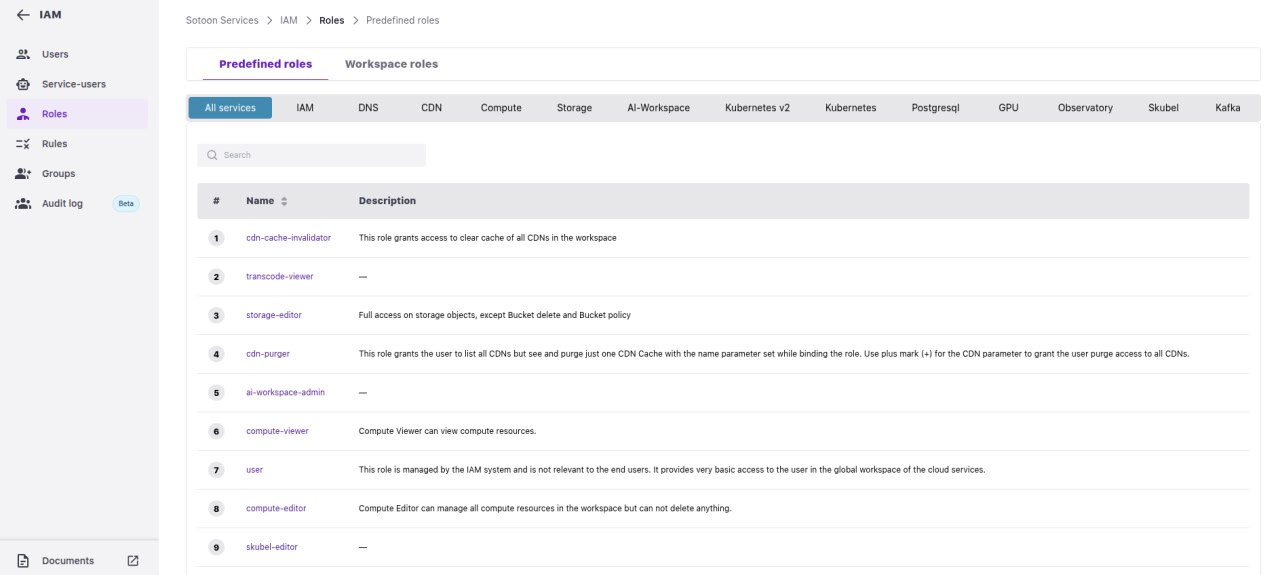Filter roles by Kafka service
1280x575 pixels.
click(x=1228, y=108)
